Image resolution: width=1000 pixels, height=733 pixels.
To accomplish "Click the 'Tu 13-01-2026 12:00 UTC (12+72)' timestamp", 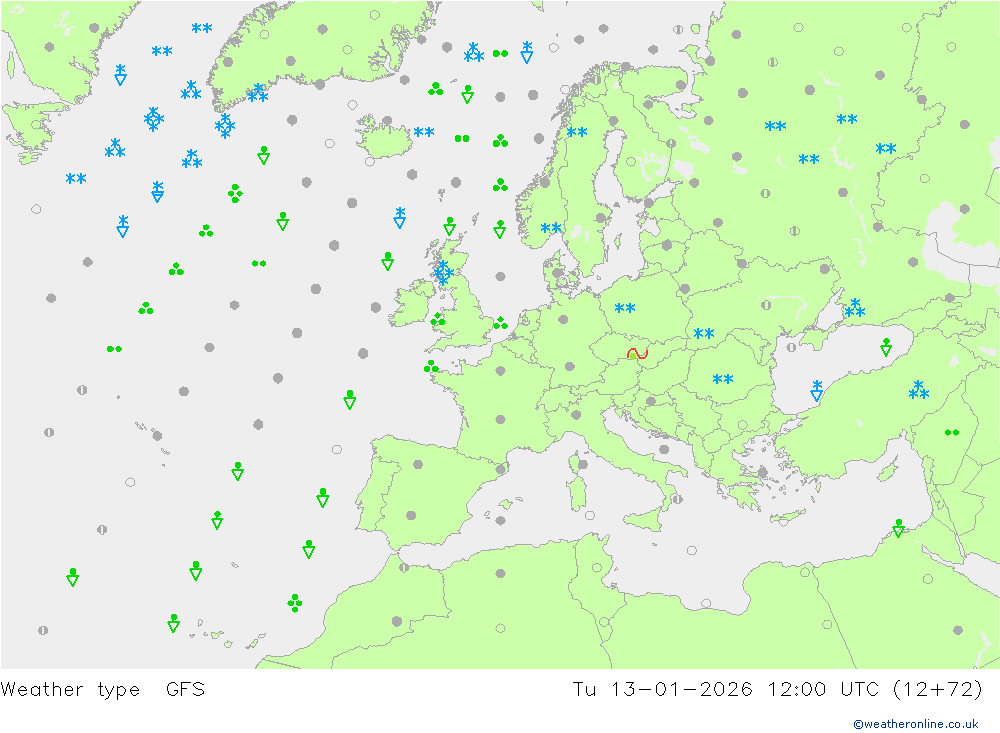I will pyautogui.click(x=777, y=690).
